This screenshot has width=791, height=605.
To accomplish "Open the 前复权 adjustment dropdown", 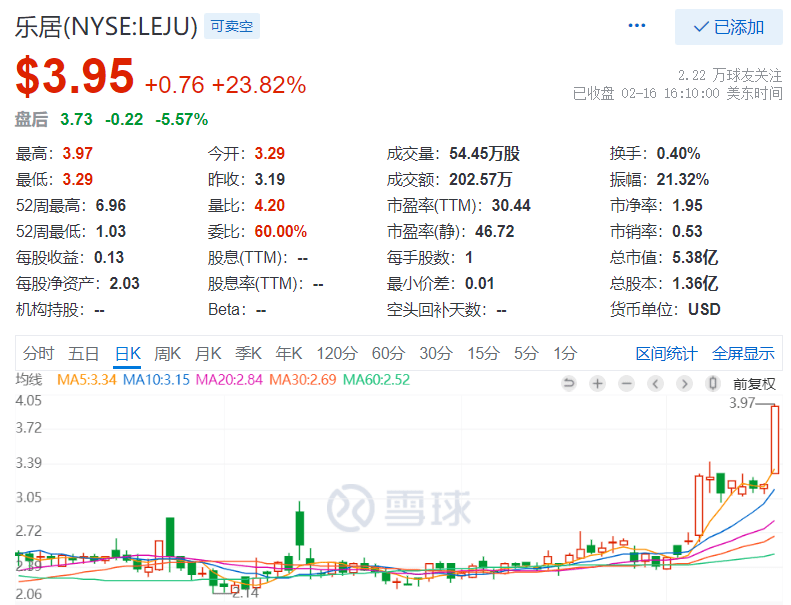I will (754, 384).
